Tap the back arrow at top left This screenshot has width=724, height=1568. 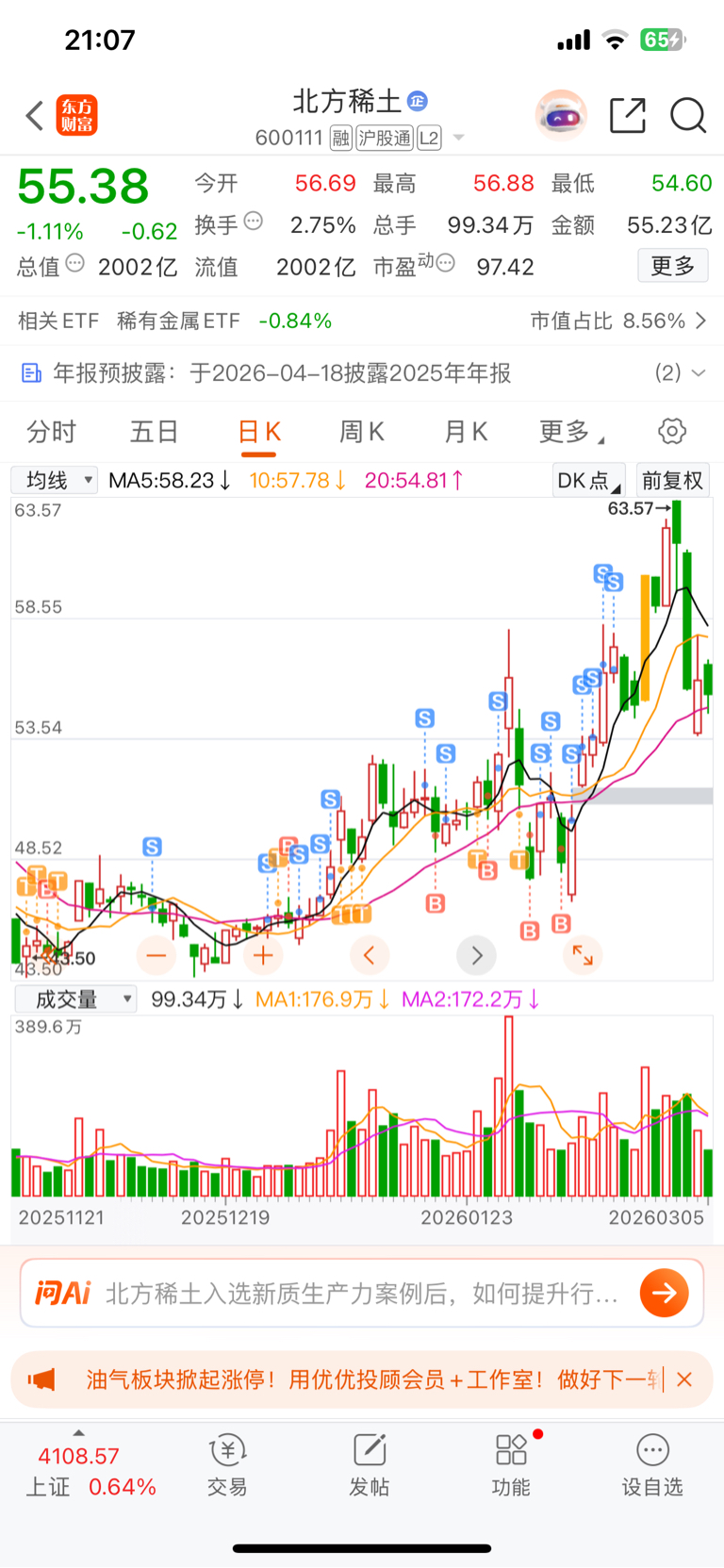(x=35, y=116)
